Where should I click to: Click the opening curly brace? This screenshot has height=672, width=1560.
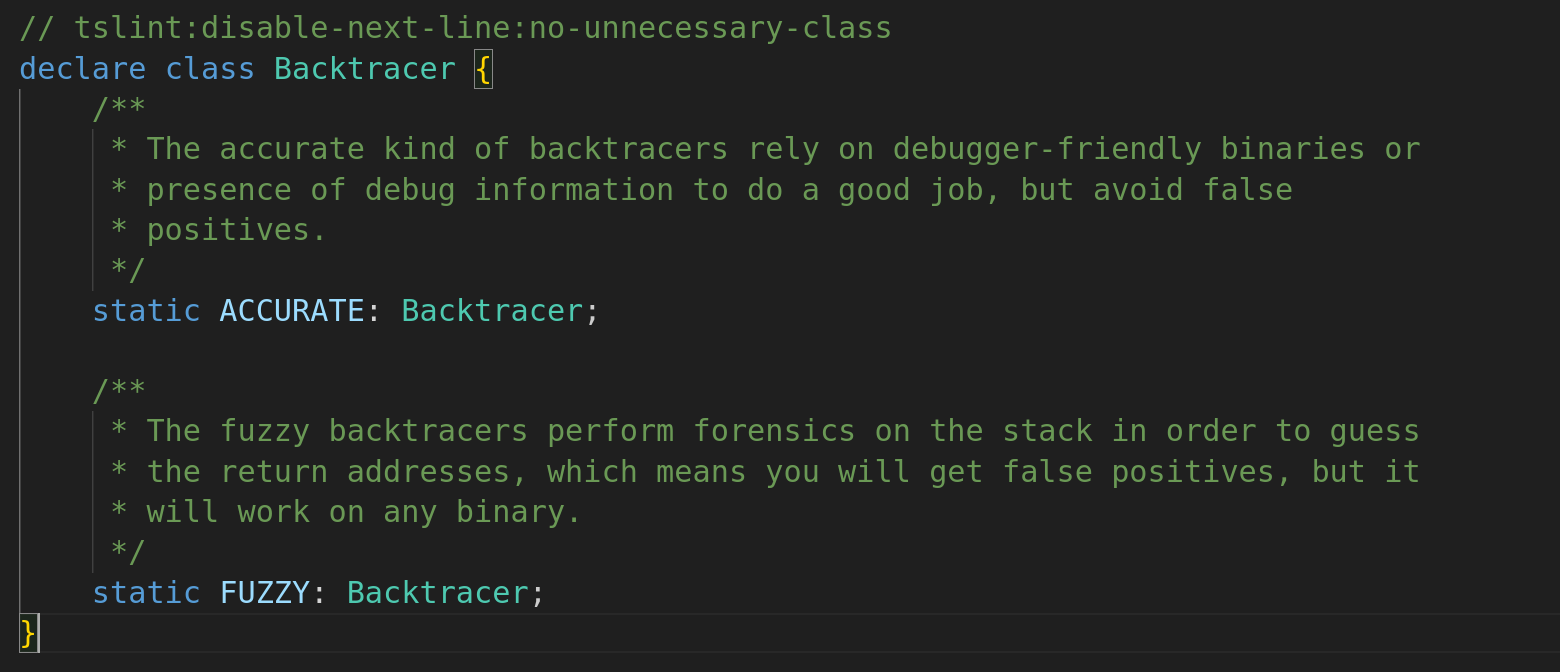[x=483, y=69]
